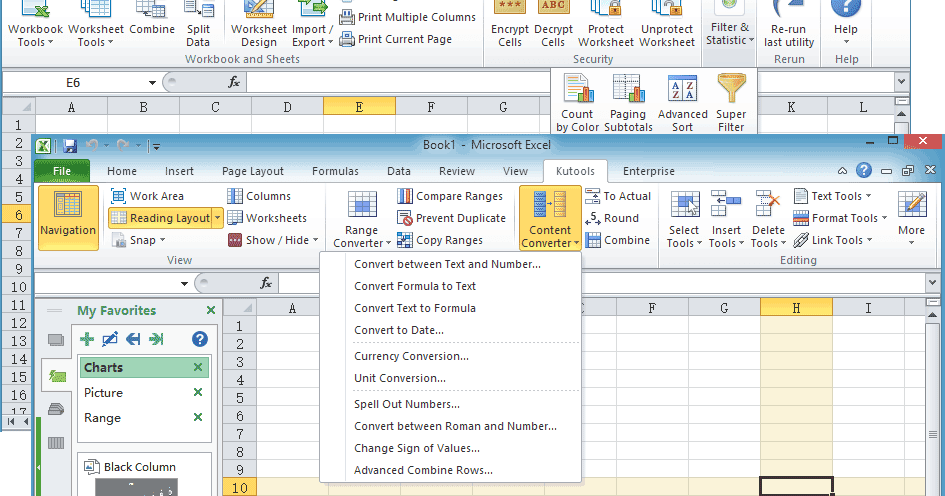Open the Work Area tool
The width and height of the screenshot is (945, 496).
click(148, 196)
